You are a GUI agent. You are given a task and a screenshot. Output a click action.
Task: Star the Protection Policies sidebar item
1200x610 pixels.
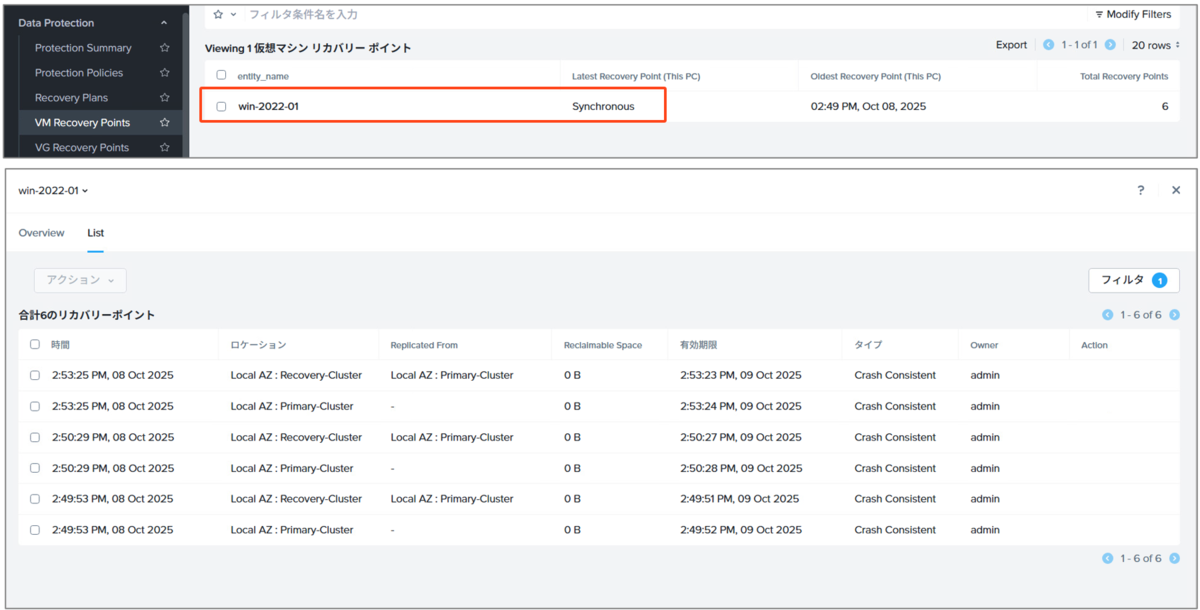[x=165, y=73]
